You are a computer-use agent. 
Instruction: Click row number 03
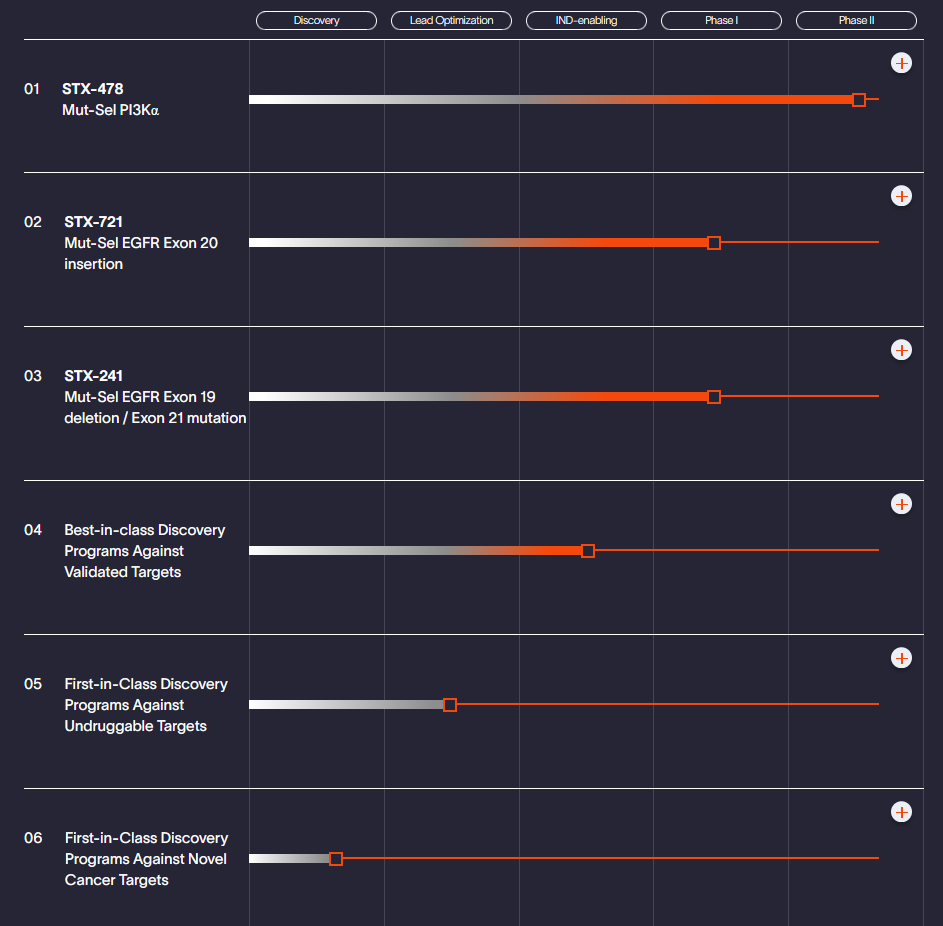point(33,376)
